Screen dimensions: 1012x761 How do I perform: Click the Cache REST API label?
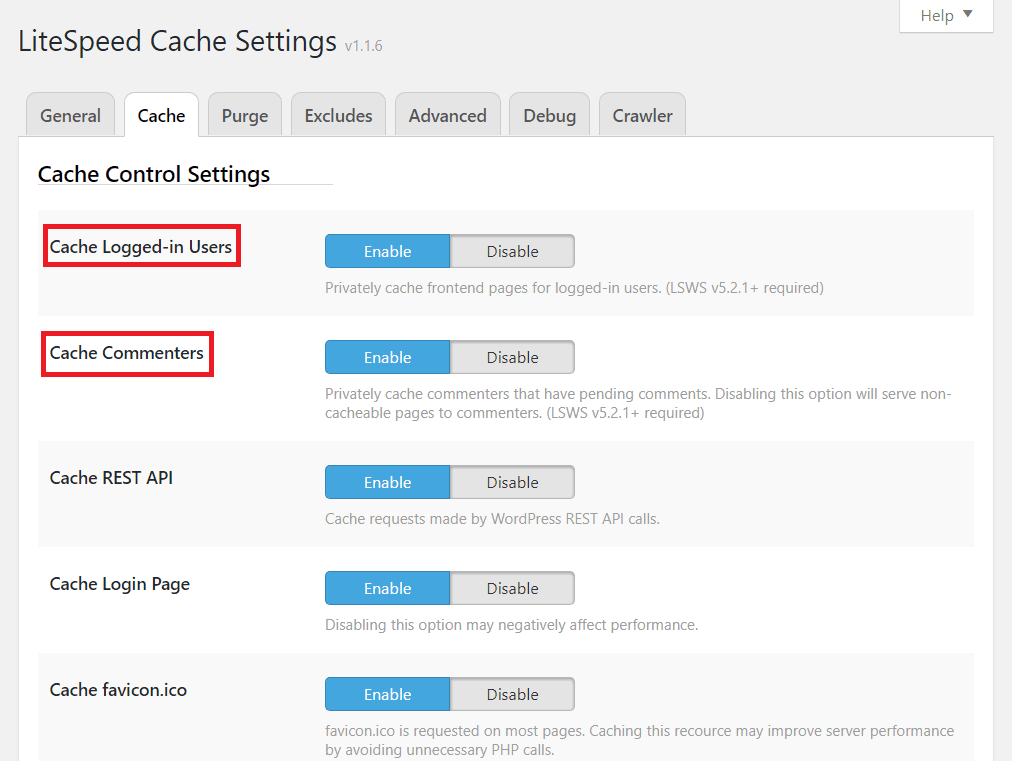point(111,478)
